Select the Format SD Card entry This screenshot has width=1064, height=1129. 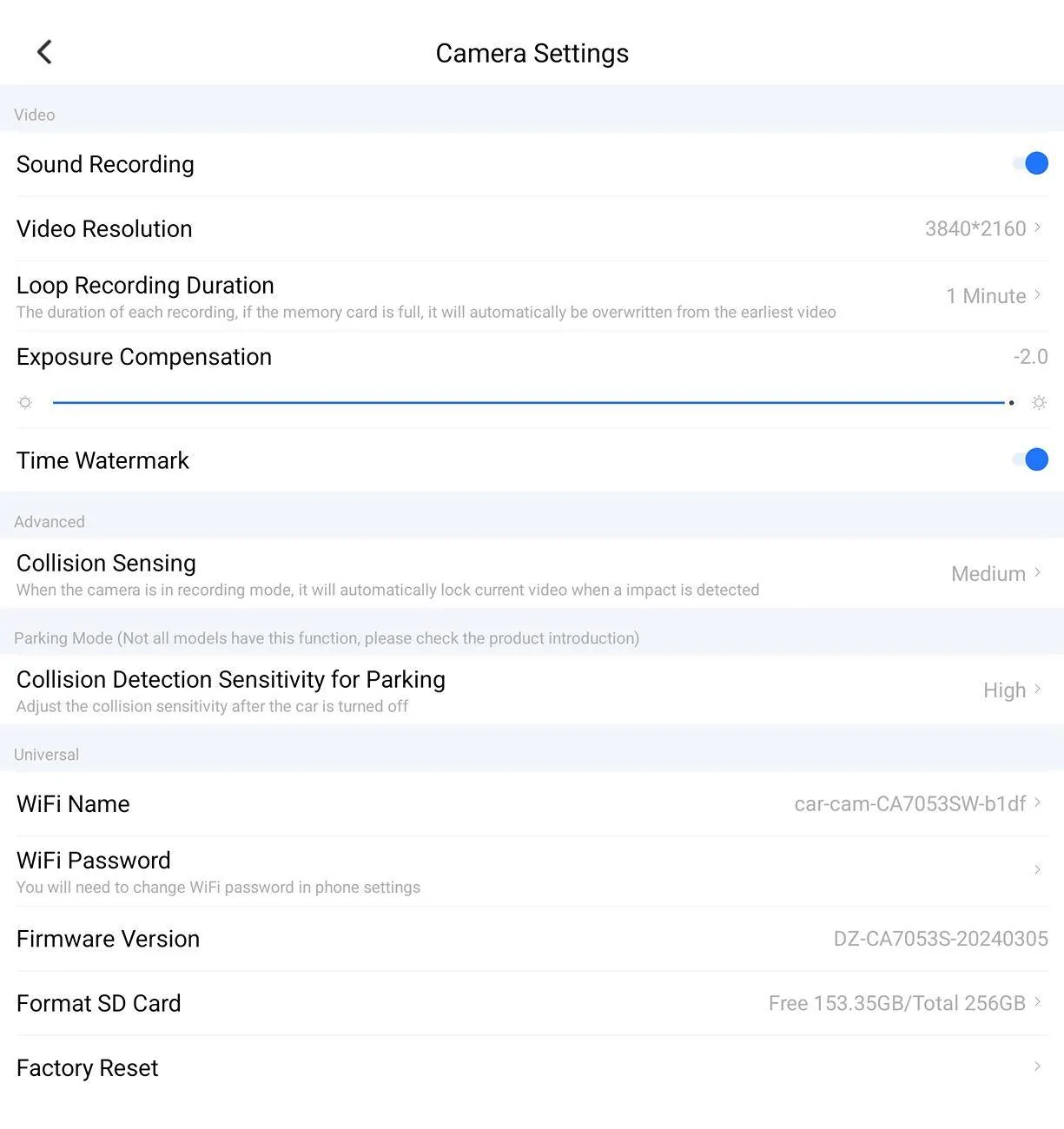99,1004
